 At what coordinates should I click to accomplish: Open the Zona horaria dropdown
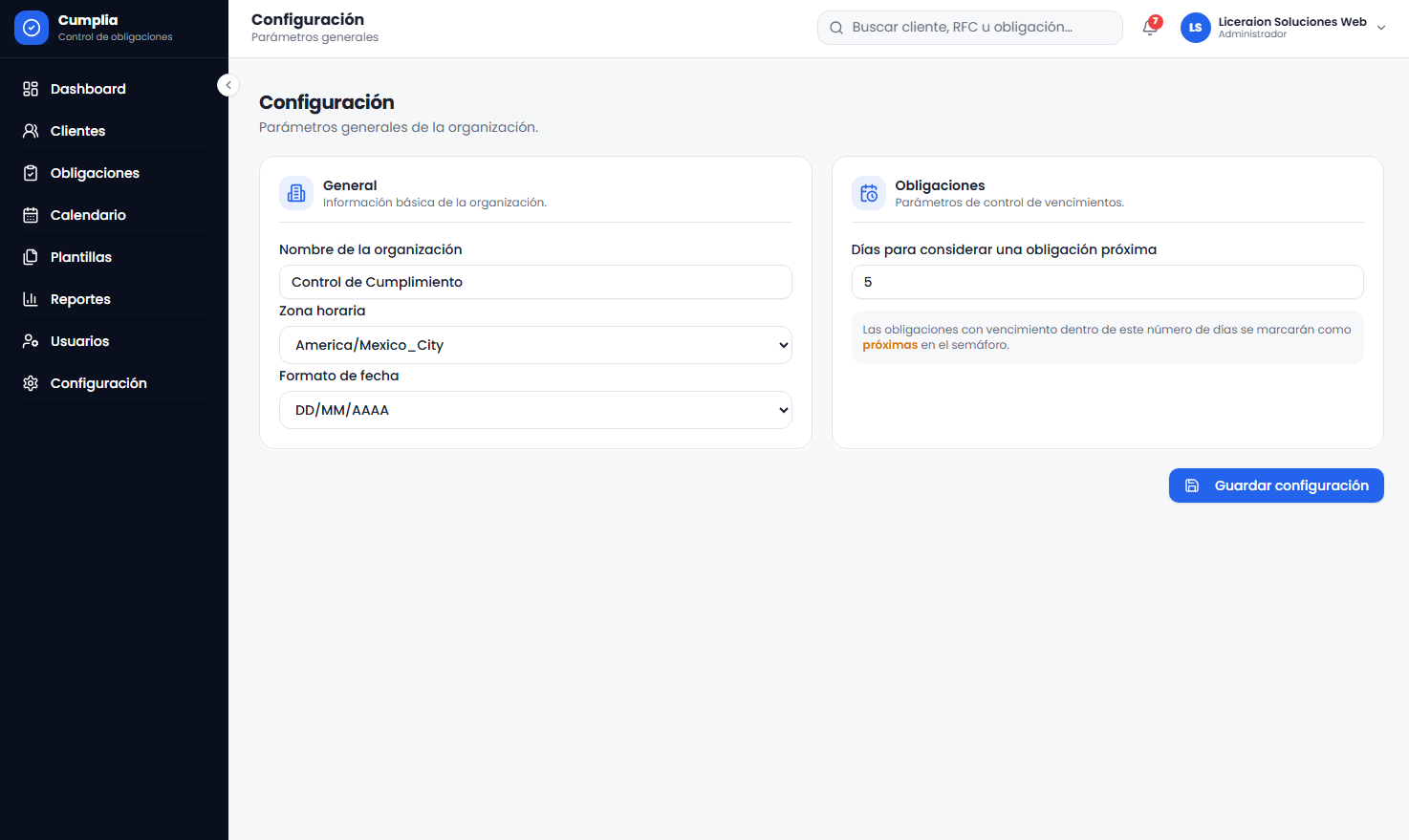(535, 345)
